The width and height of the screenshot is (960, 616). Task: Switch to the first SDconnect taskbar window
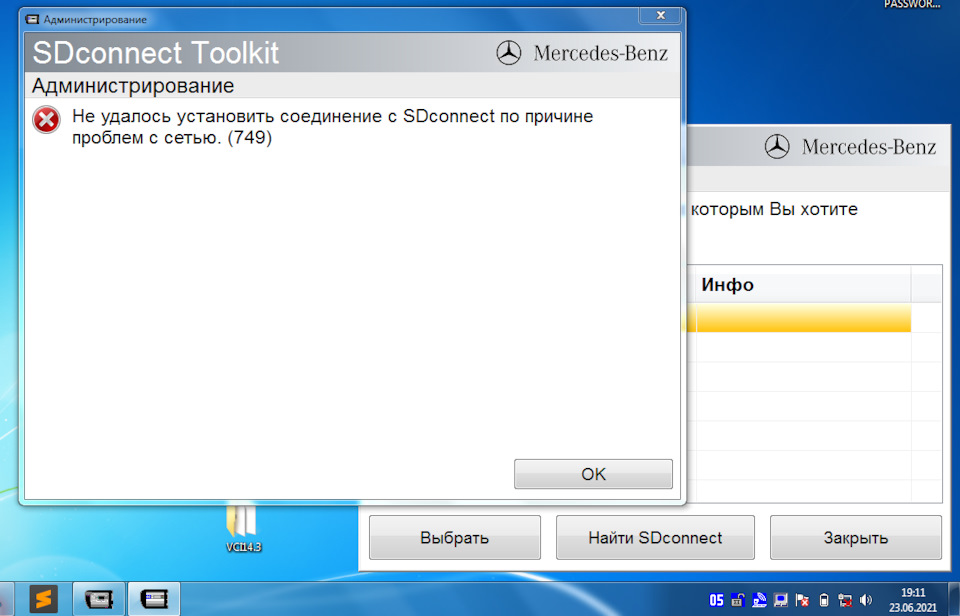coord(99,599)
